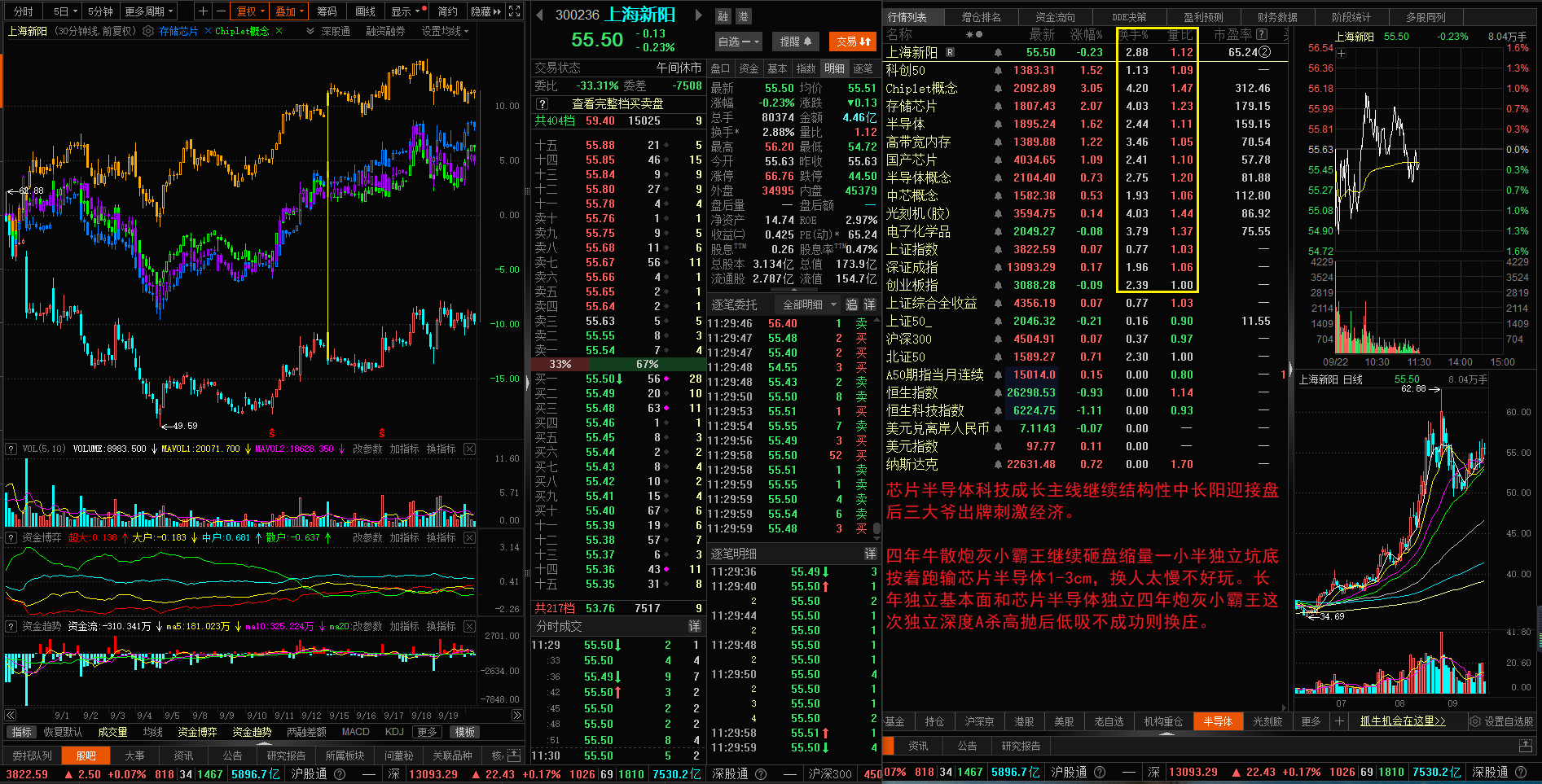Maximize bottom news panel icon on right
Image resolution: width=1542 pixels, height=784 pixels.
(x=1525, y=746)
